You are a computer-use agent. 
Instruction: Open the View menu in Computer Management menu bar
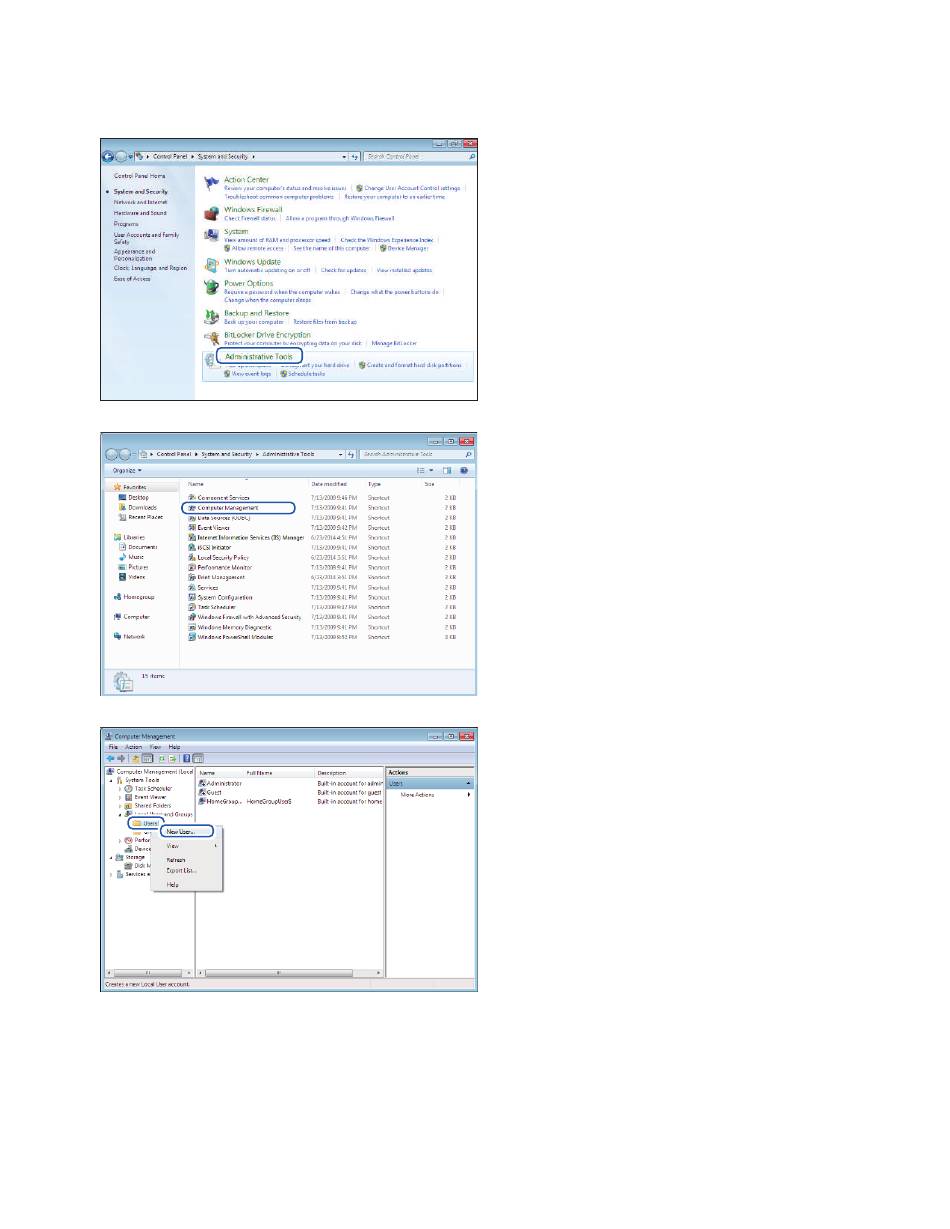click(x=156, y=747)
